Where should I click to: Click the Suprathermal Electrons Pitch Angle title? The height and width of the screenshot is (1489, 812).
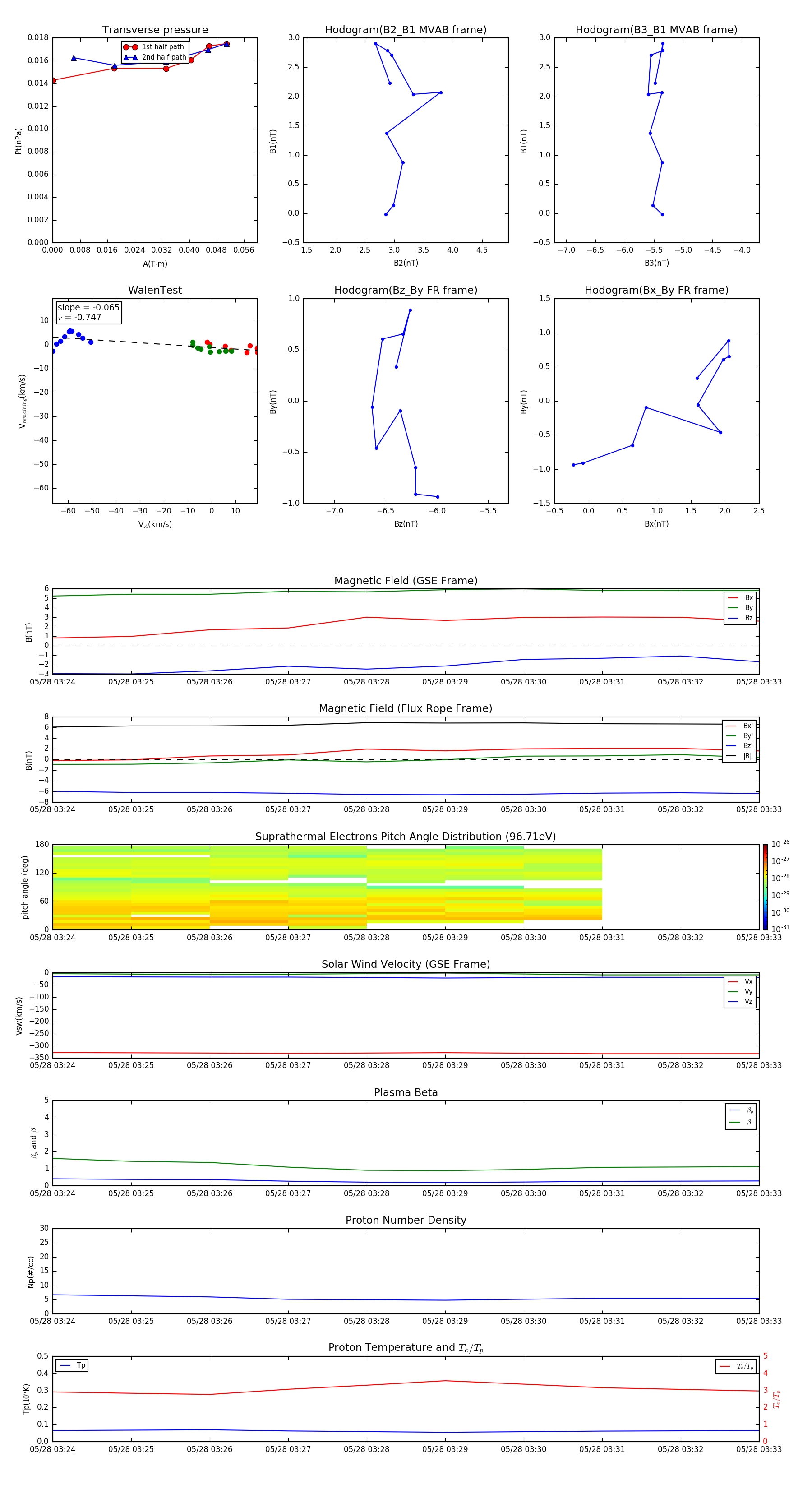pyautogui.click(x=406, y=837)
